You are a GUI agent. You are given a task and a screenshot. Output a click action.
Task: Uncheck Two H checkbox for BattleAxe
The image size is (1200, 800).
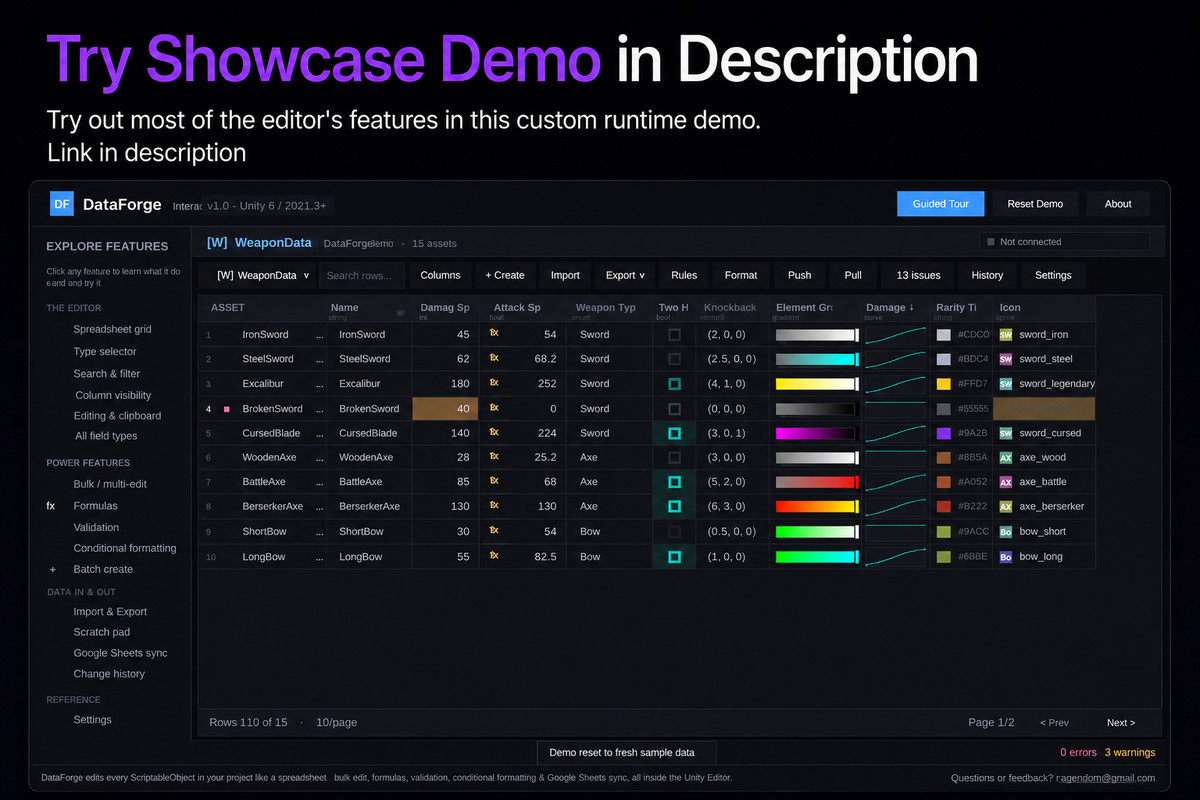[x=674, y=482]
